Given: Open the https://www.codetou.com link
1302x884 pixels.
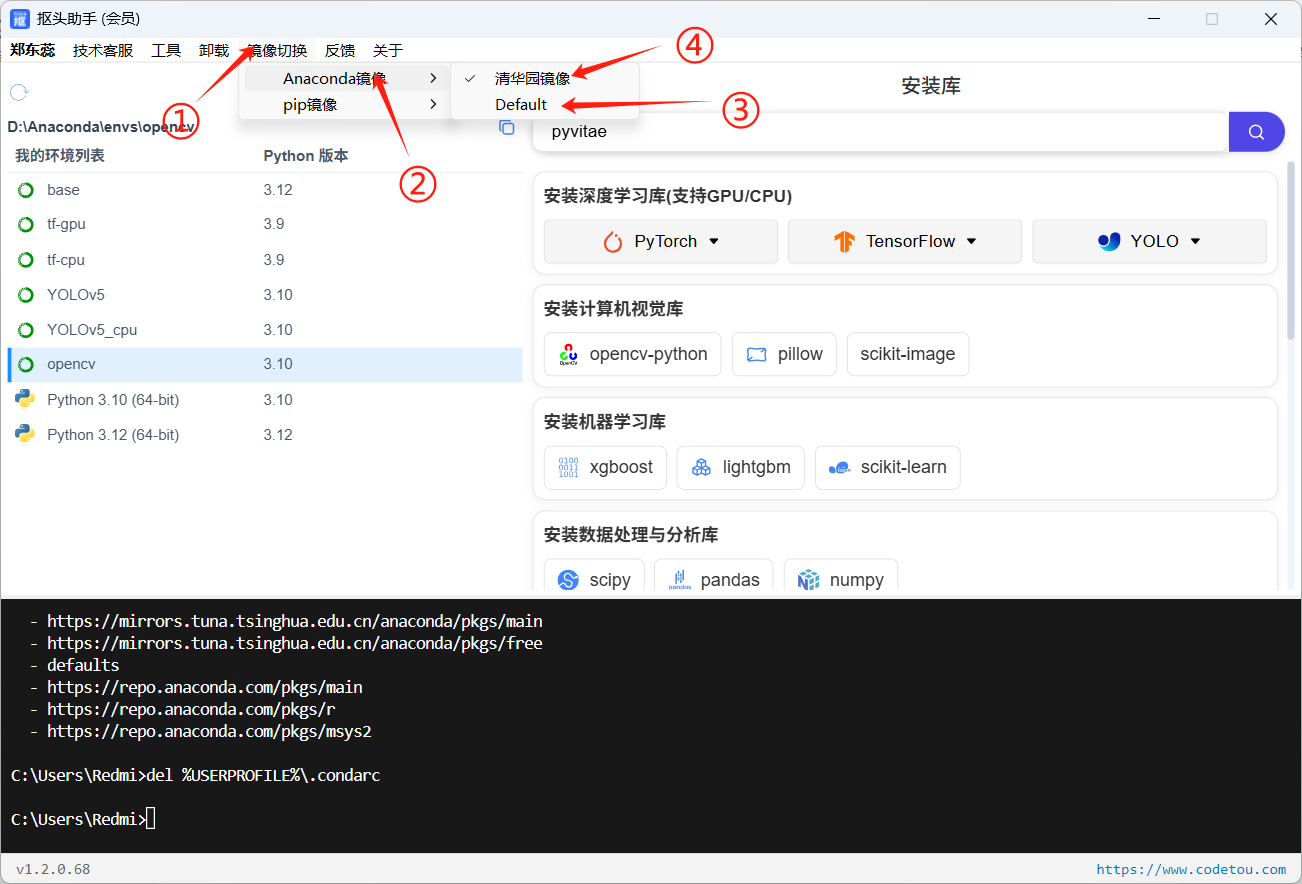Looking at the screenshot, I should (1191, 869).
